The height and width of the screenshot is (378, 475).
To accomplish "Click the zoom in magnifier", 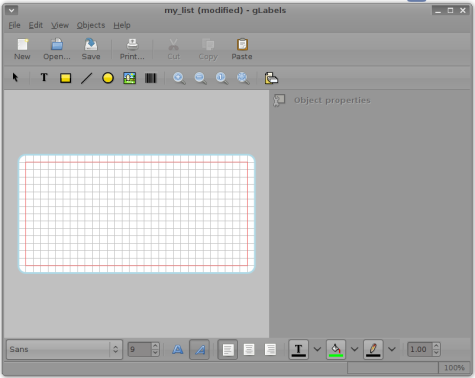I will pyautogui.click(x=179, y=78).
